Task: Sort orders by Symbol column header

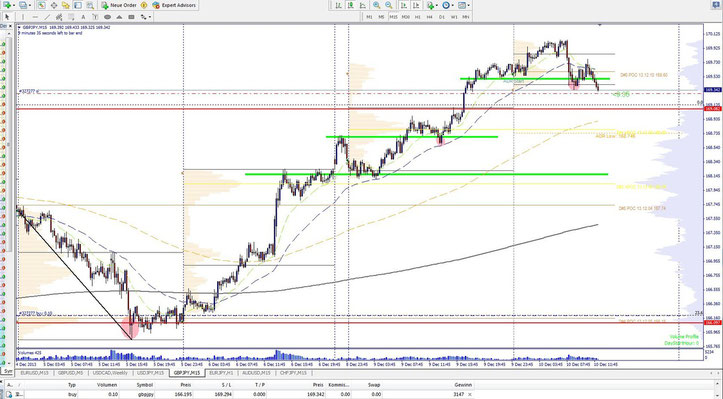Action: (x=144, y=385)
